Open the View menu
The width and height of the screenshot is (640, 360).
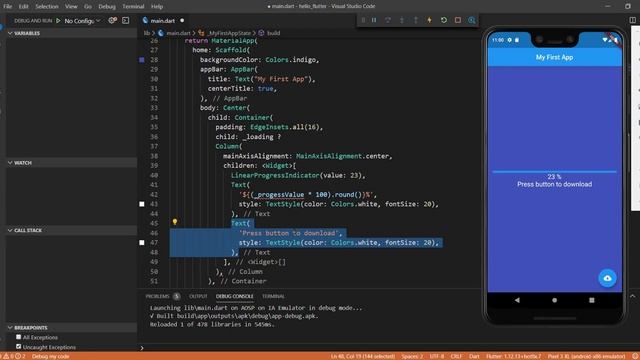point(71,7)
